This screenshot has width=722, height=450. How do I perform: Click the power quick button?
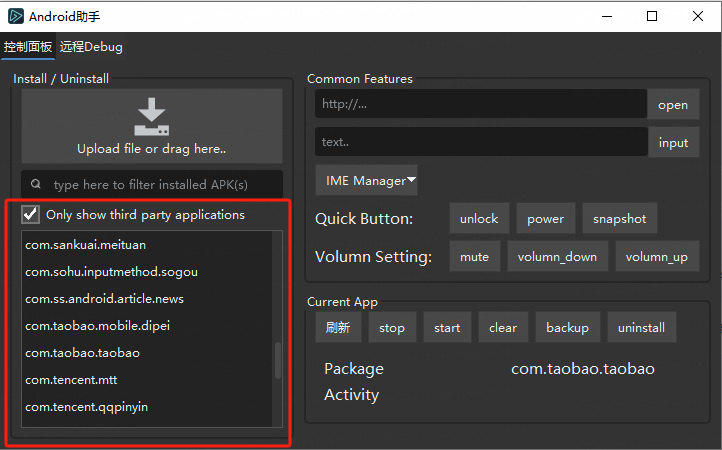(546, 218)
